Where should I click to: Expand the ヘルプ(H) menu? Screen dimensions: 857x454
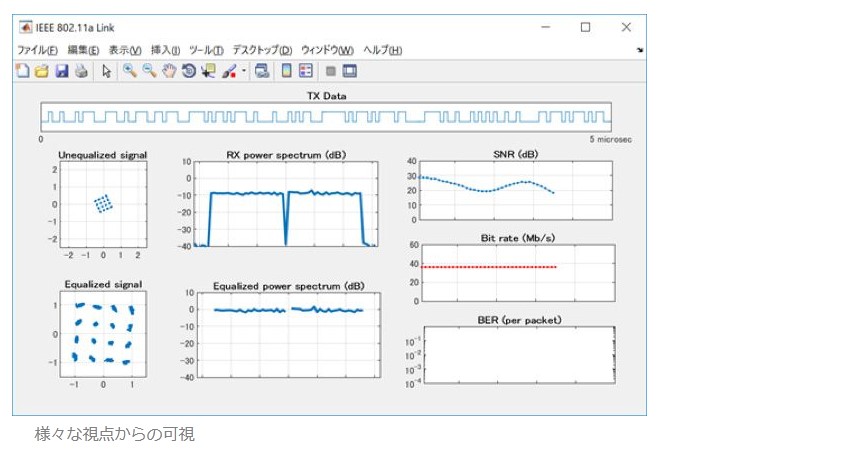tap(382, 50)
